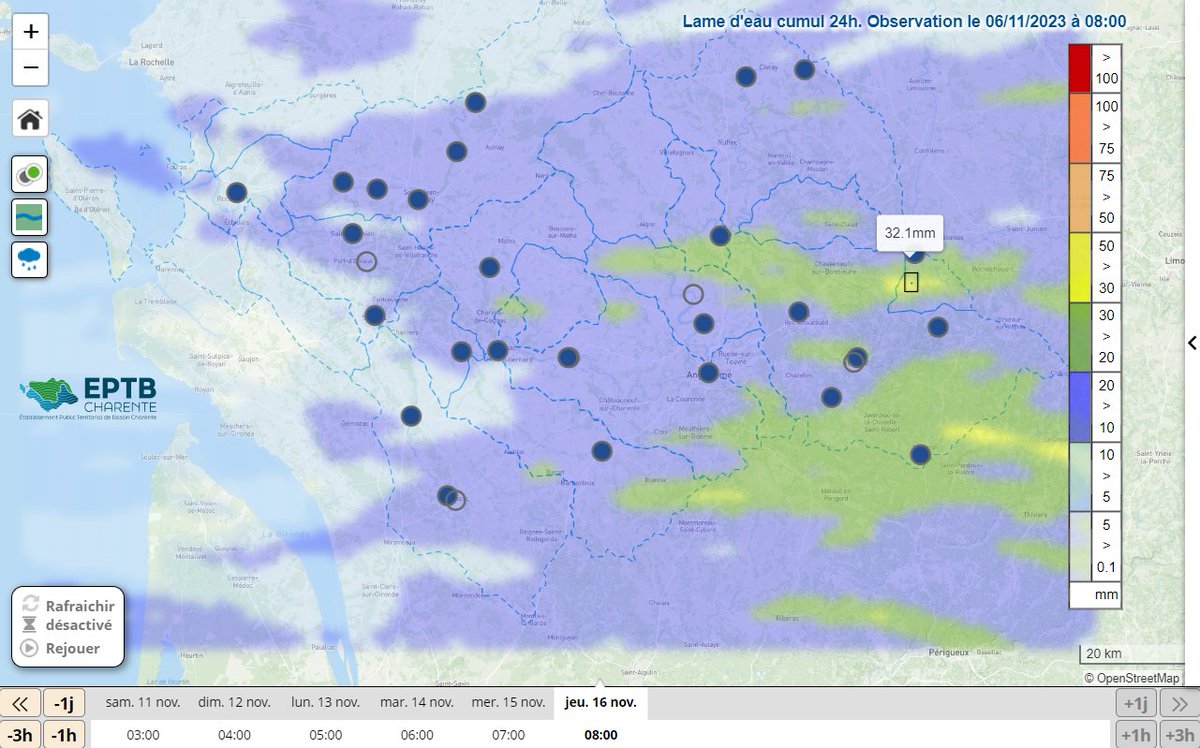Select the 'jeu. 16 nov.' date tab
The width and height of the screenshot is (1200, 748).
[601, 702]
